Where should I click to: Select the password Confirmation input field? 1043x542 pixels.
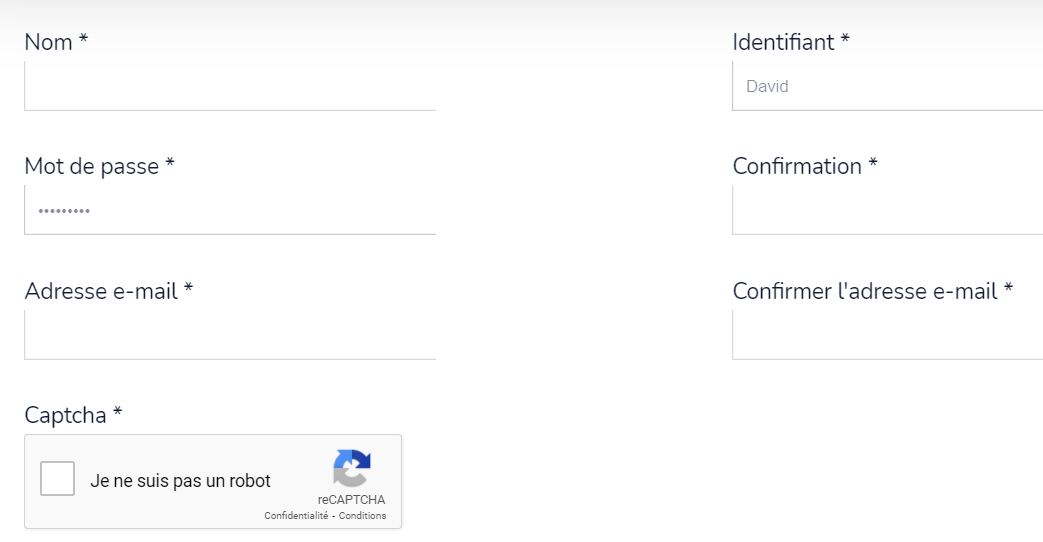[x=887, y=210]
